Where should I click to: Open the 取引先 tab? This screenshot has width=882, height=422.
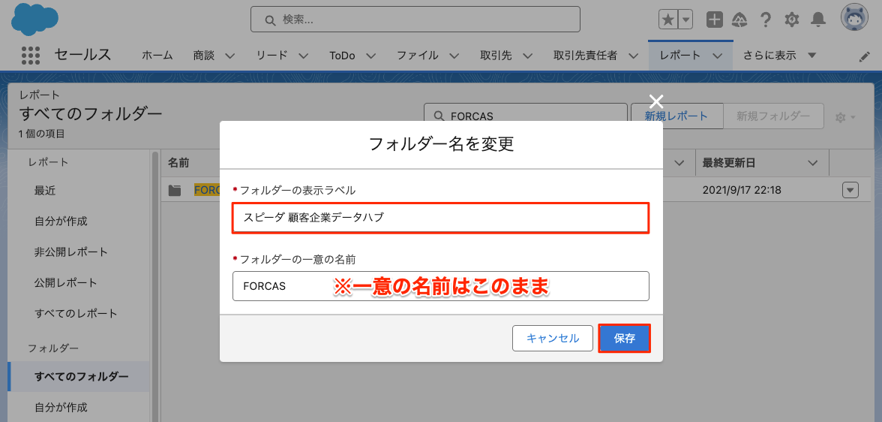(x=496, y=55)
